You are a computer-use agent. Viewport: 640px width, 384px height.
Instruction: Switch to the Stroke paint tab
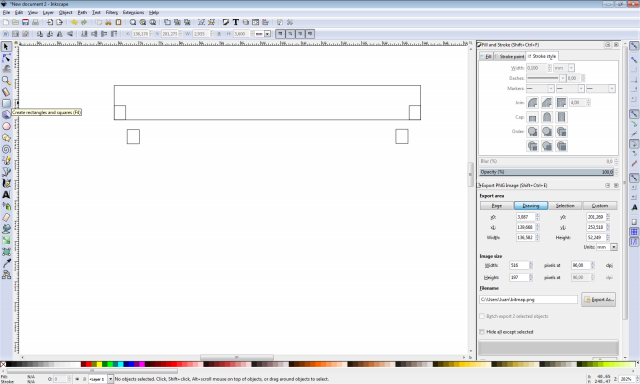[x=510, y=56]
